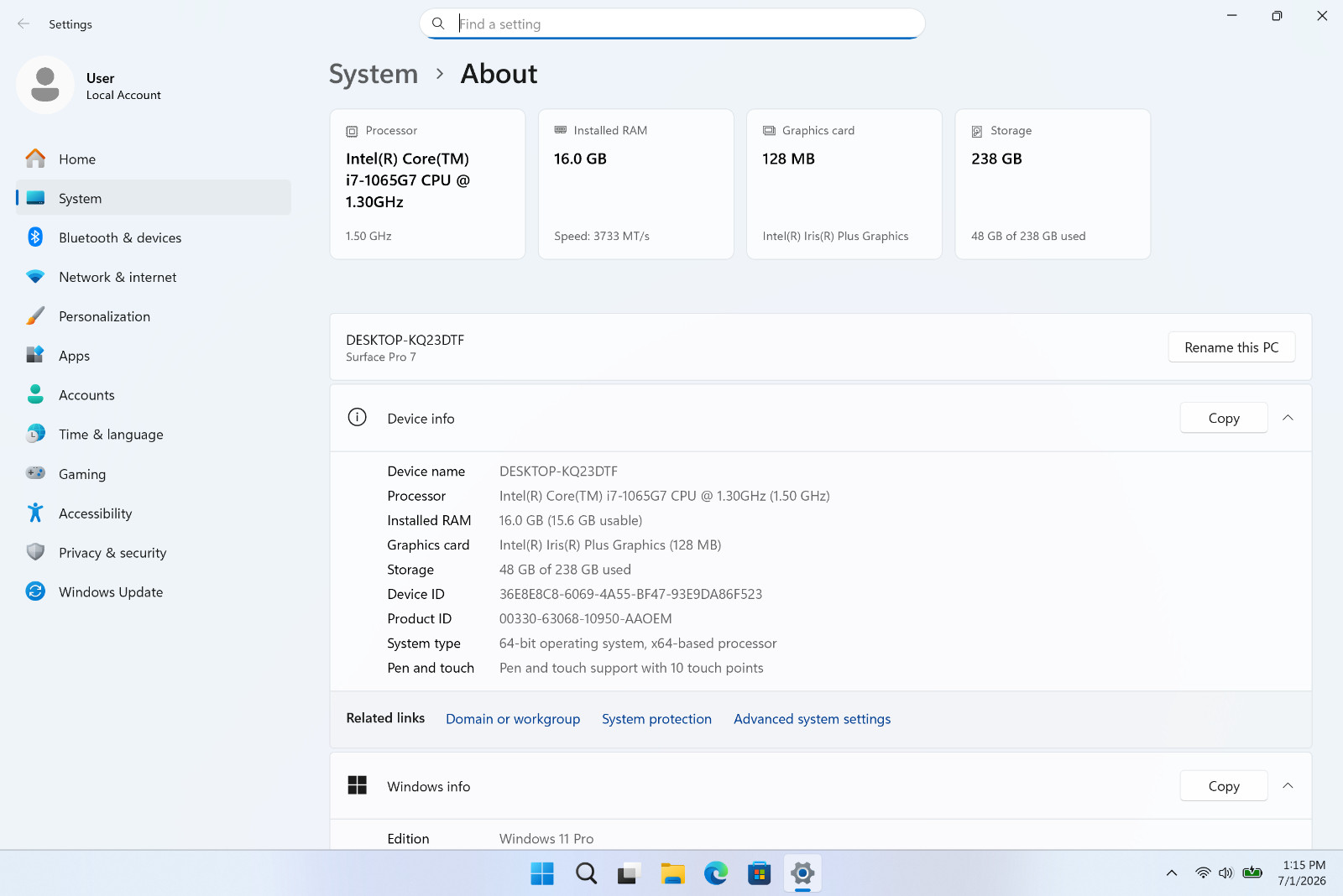Screen dimensions: 1343x896
Task: Open Gaming settings
Action: pyautogui.click(x=153, y=474)
